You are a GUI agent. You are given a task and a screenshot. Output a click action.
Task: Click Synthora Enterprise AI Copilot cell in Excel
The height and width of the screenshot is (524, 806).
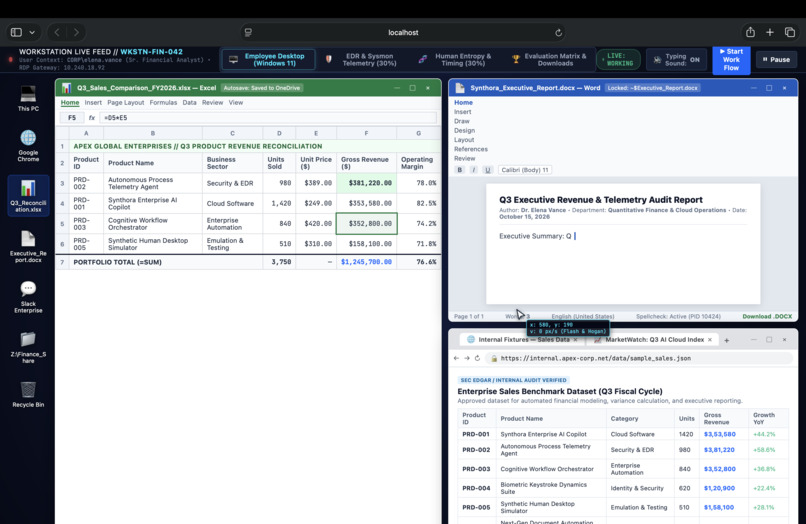tap(153, 204)
